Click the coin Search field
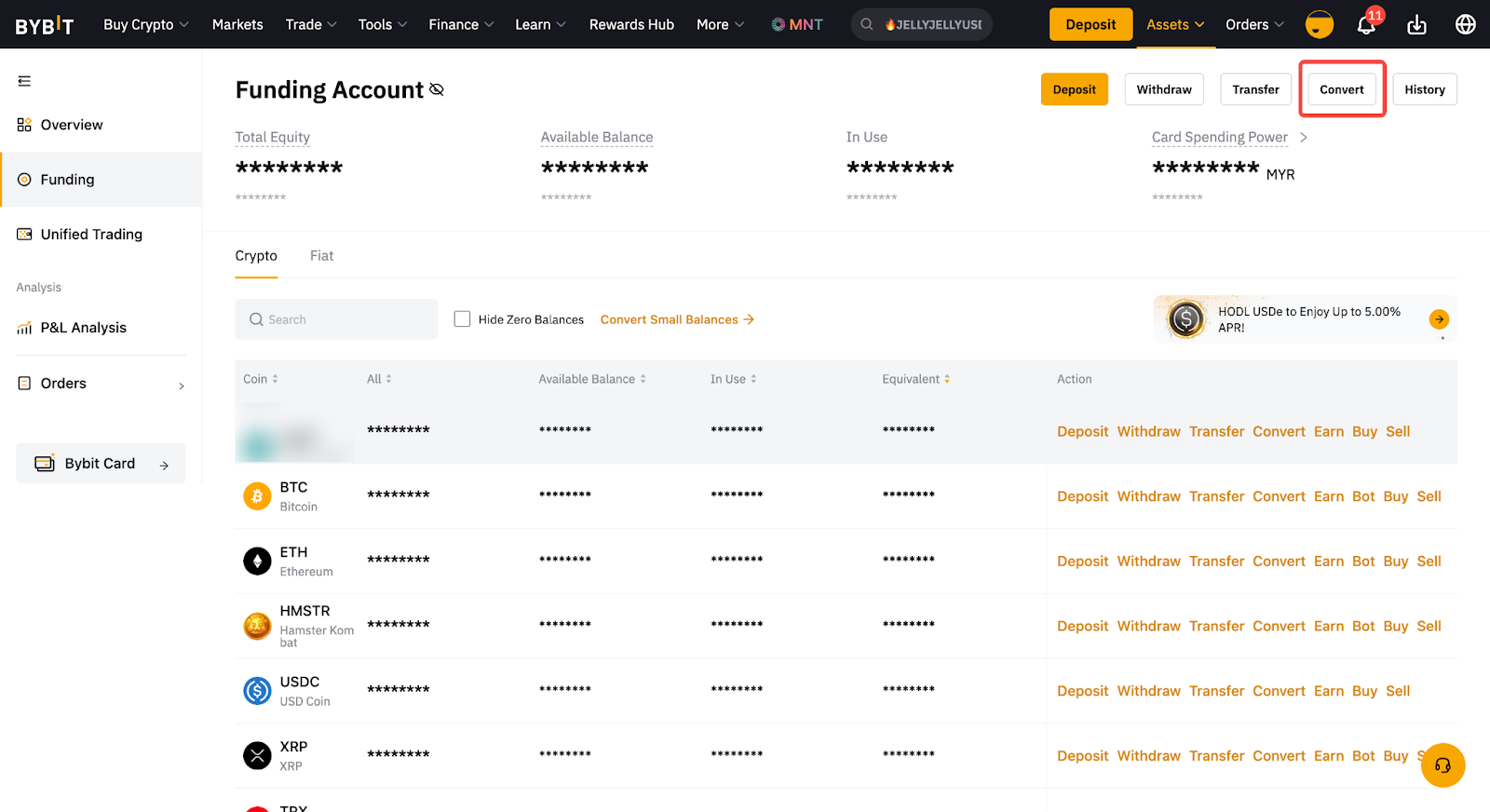This screenshot has width=1490, height=812. tap(336, 319)
